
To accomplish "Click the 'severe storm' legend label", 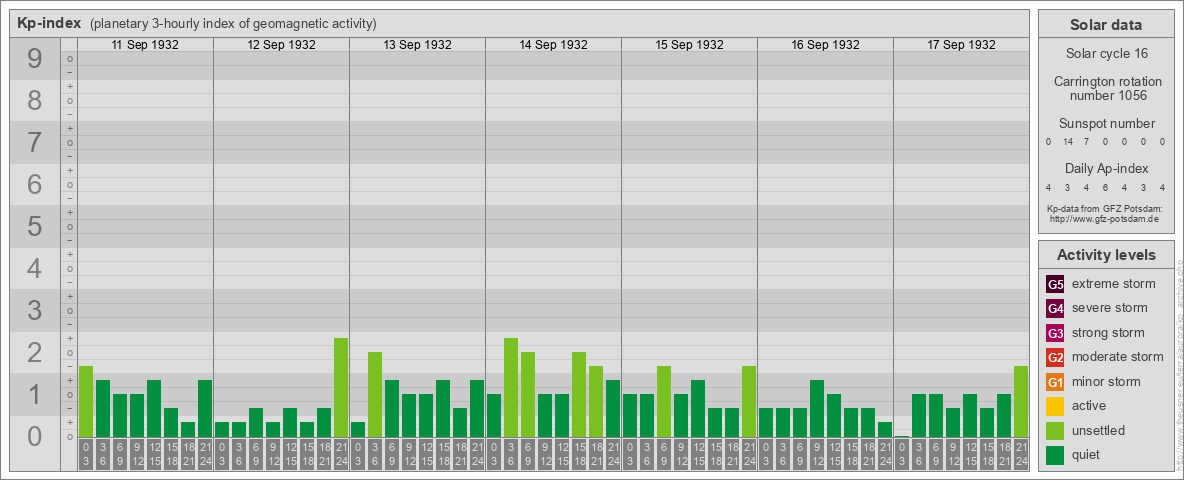I will click(x=1109, y=308).
